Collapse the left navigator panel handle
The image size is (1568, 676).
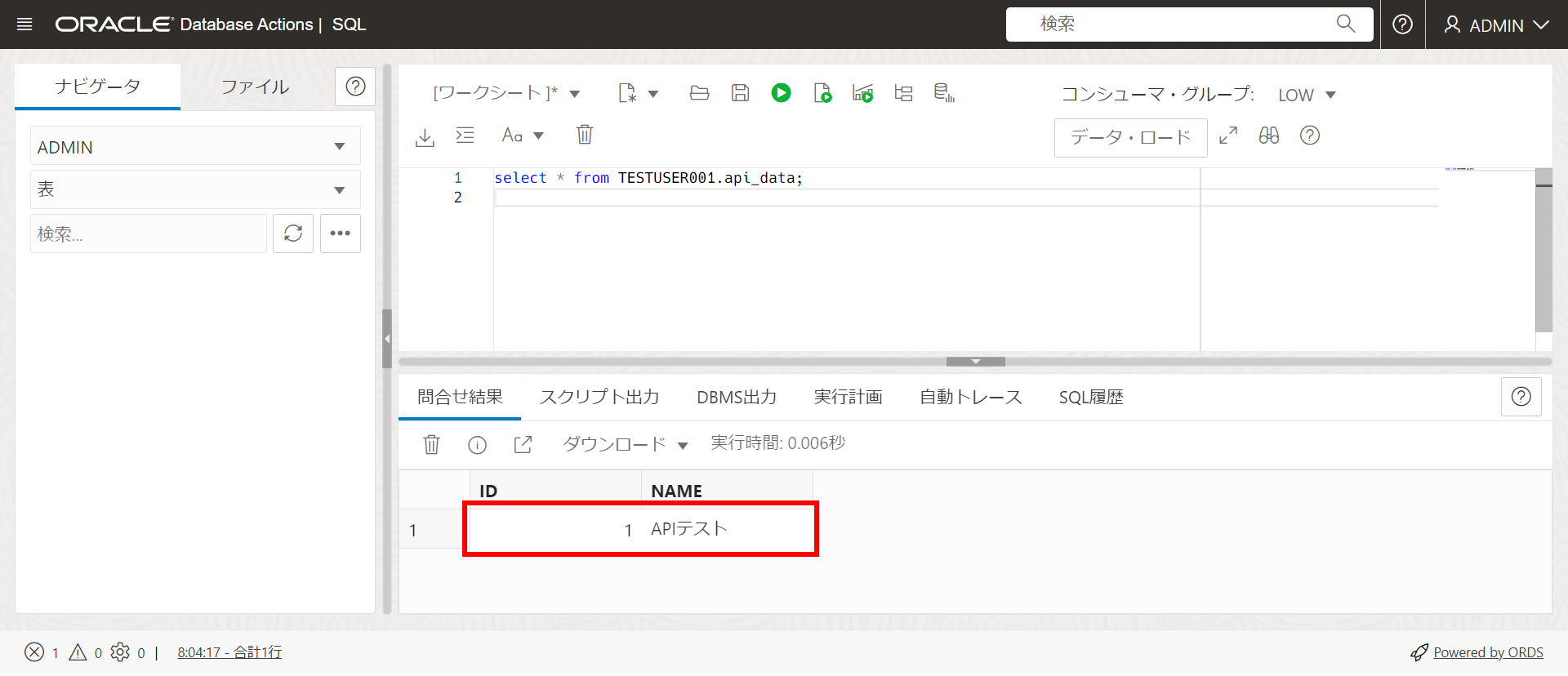pos(387,339)
